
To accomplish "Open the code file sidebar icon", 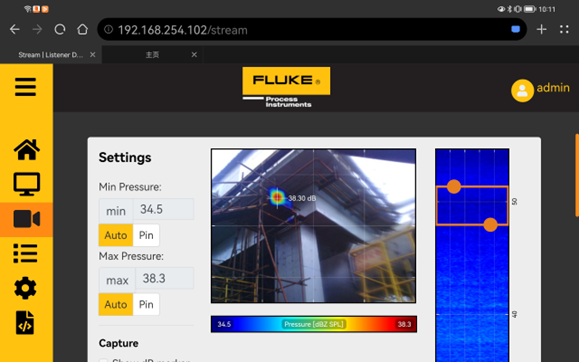I will 25,323.
